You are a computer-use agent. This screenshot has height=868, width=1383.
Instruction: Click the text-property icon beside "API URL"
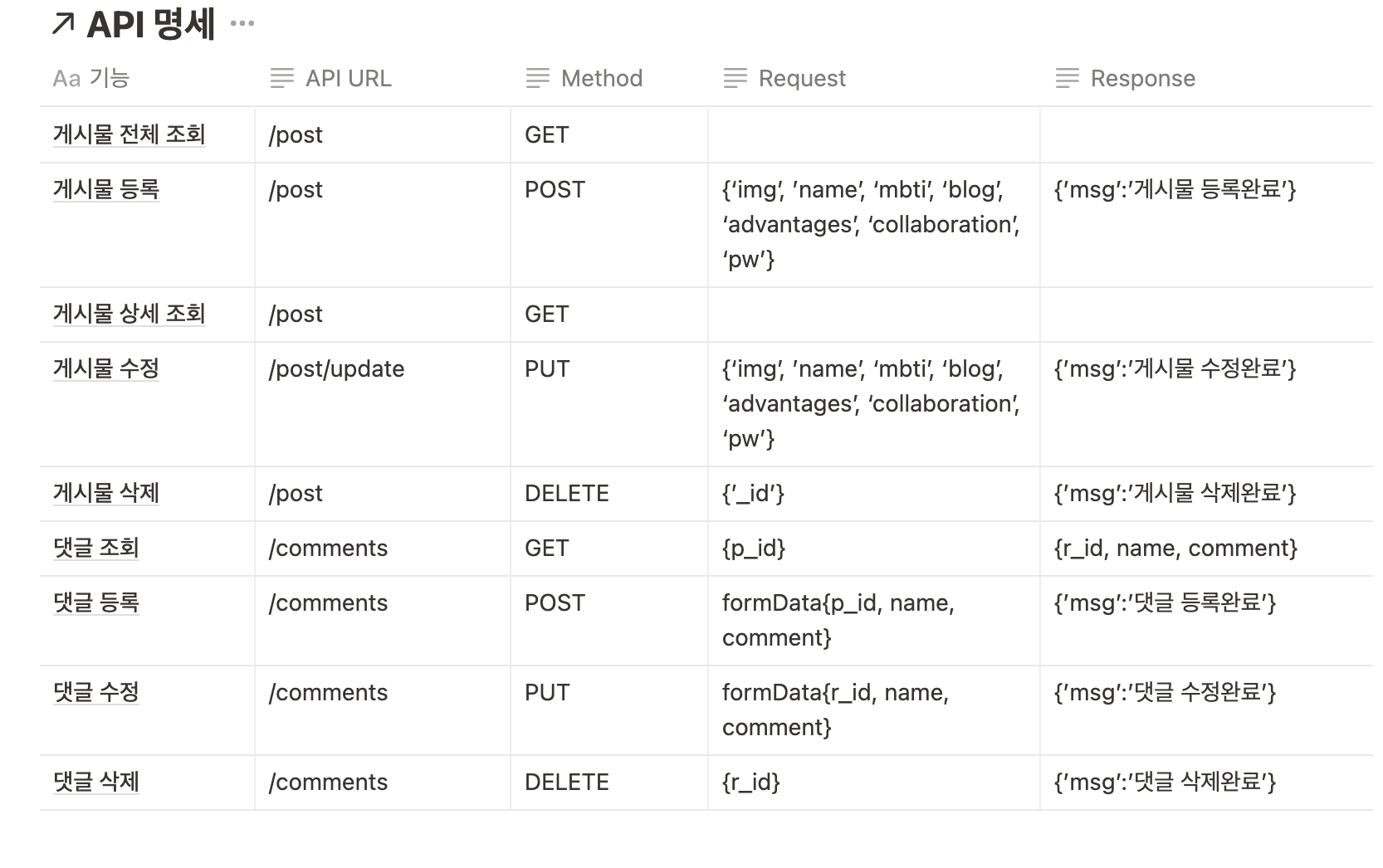pos(281,78)
